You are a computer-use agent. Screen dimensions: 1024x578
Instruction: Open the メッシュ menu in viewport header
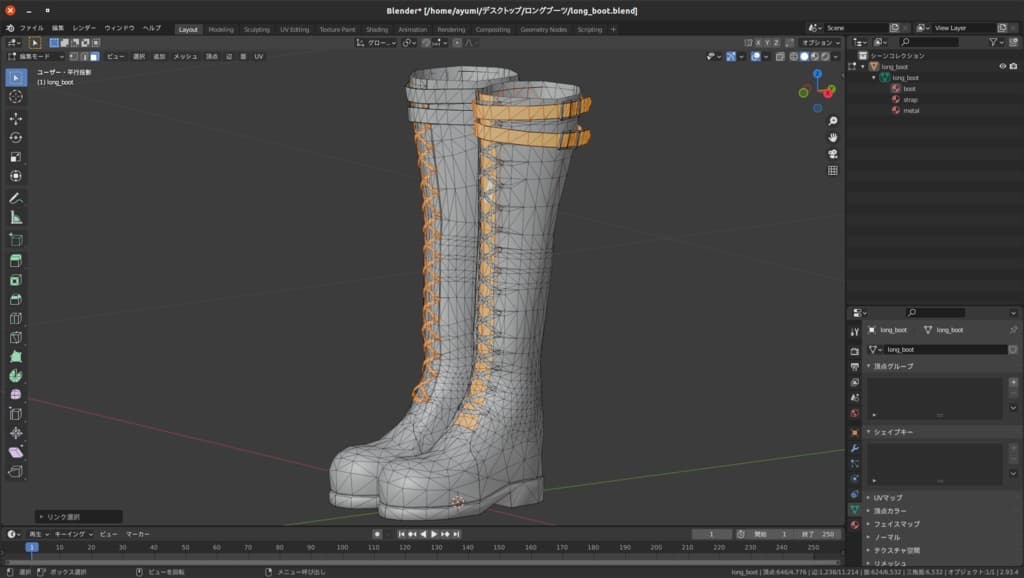(x=185, y=57)
